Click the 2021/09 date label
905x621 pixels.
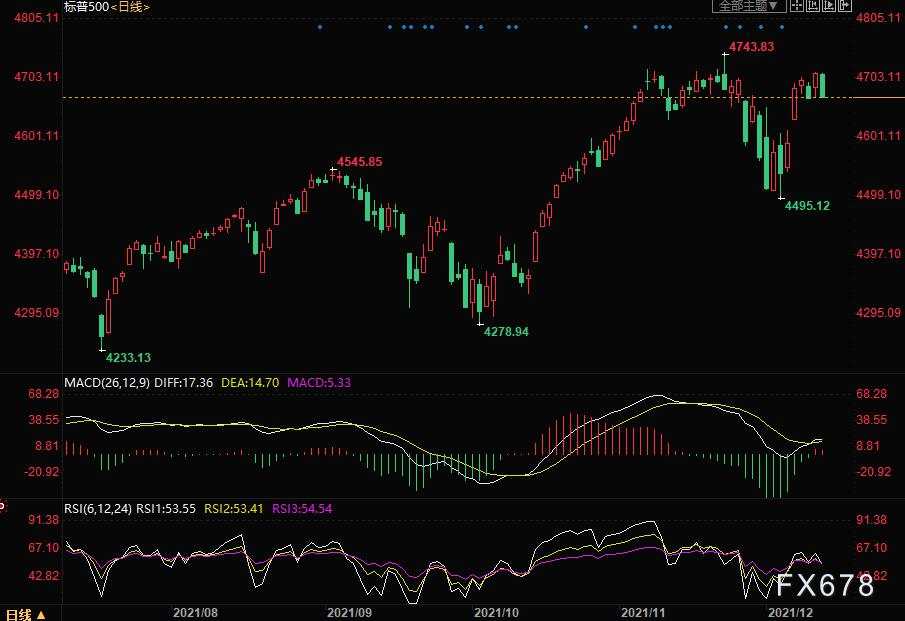coord(349,613)
